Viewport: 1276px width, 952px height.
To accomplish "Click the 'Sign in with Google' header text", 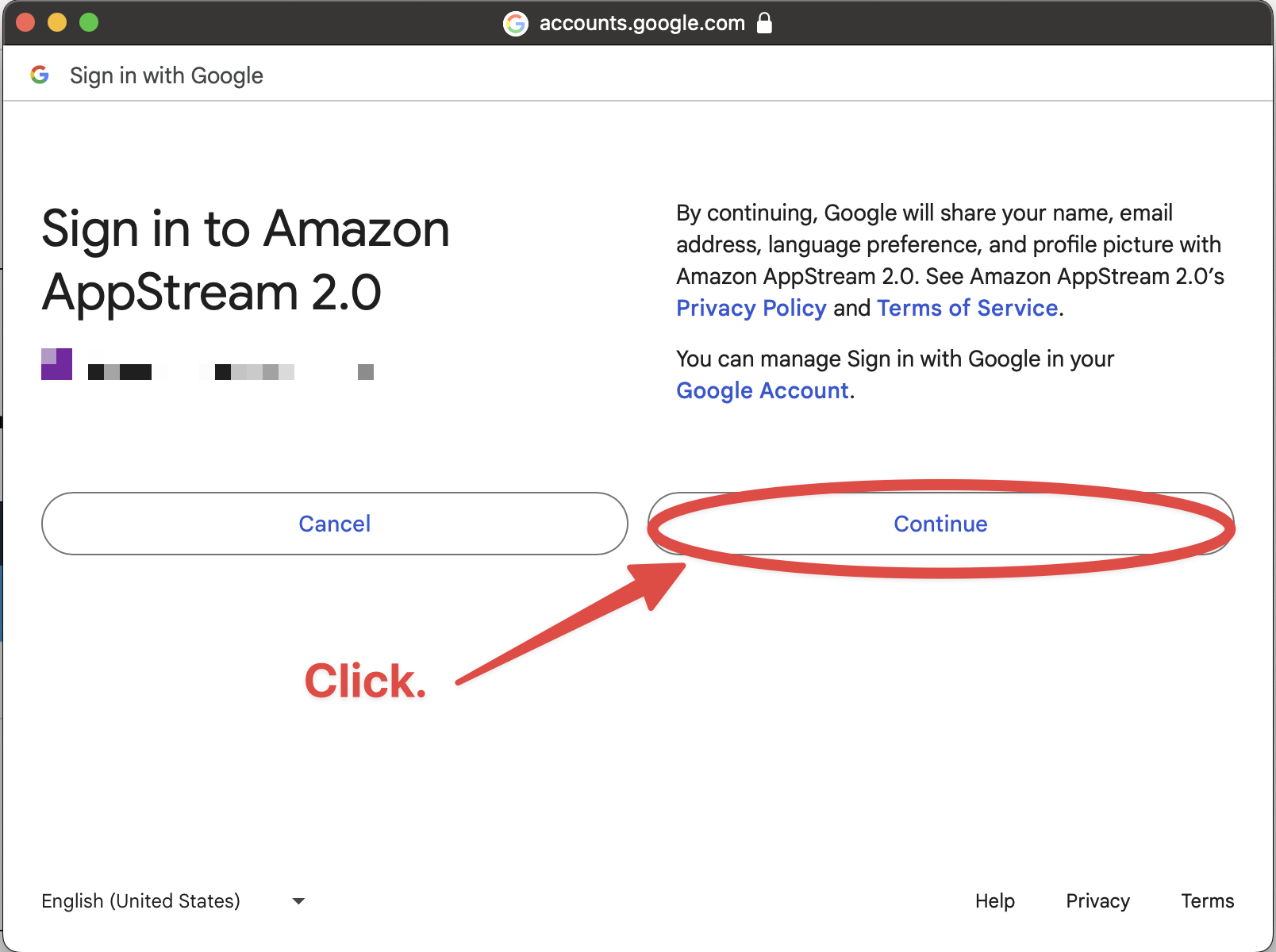I will [x=167, y=75].
